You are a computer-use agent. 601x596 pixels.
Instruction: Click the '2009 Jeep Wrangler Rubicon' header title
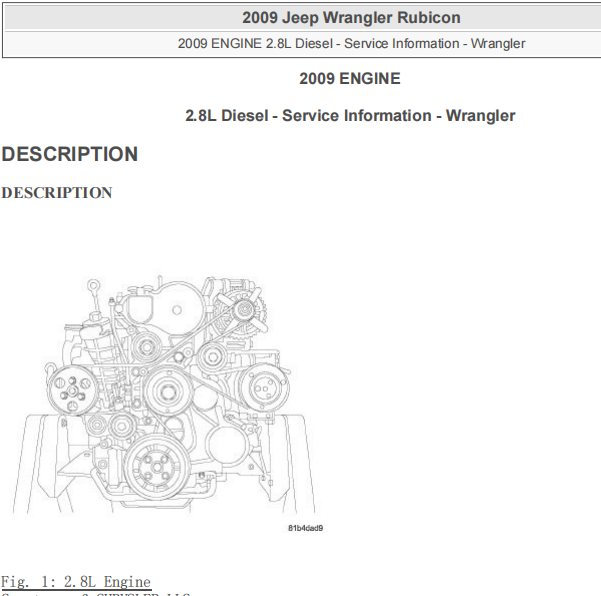click(351, 18)
